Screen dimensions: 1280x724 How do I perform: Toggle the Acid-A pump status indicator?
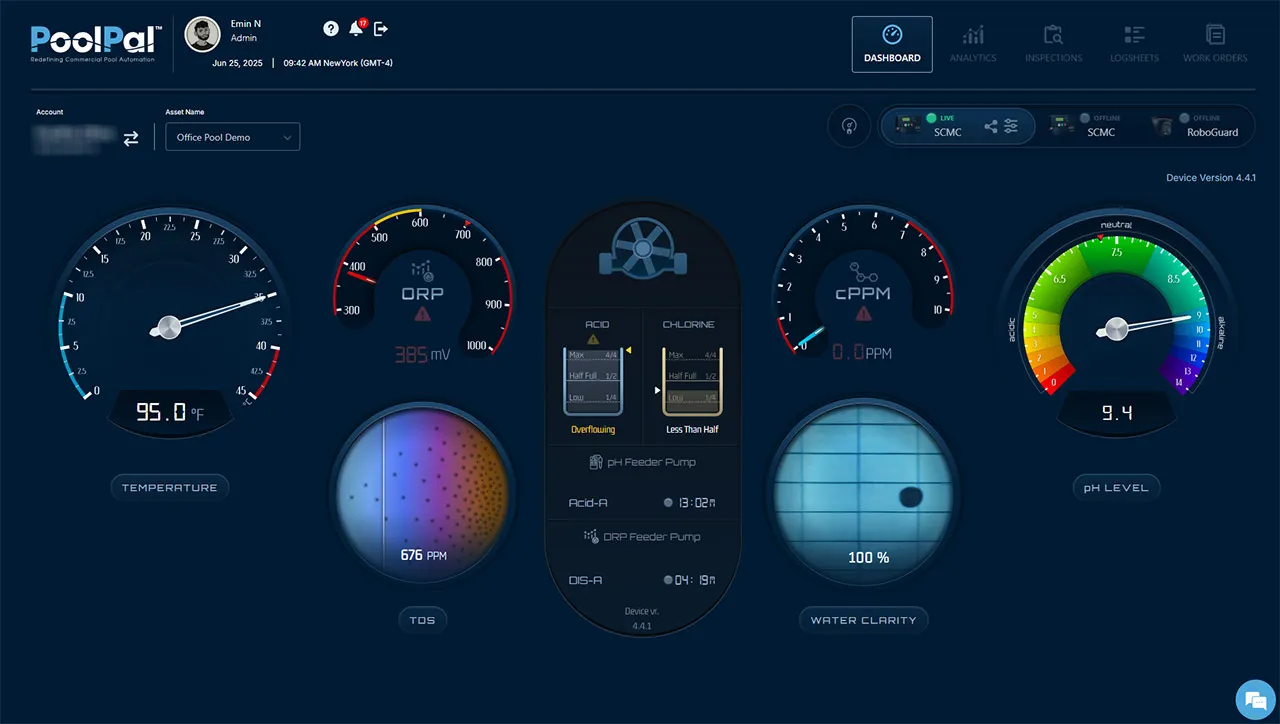click(668, 502)
